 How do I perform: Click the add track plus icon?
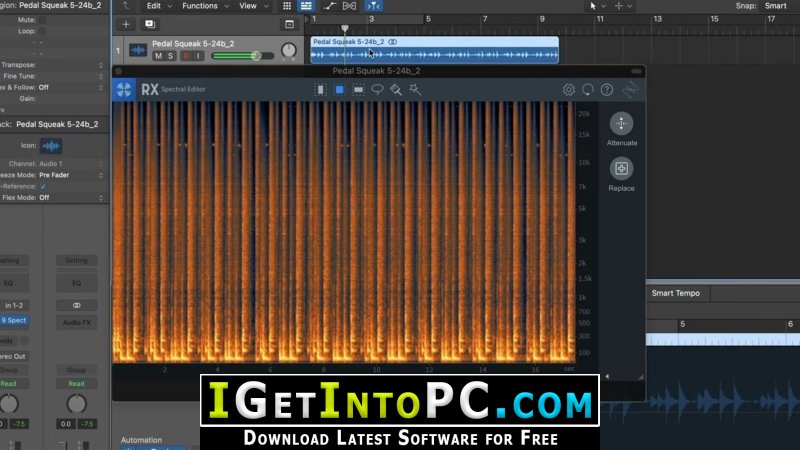click(x=126, y=24)
